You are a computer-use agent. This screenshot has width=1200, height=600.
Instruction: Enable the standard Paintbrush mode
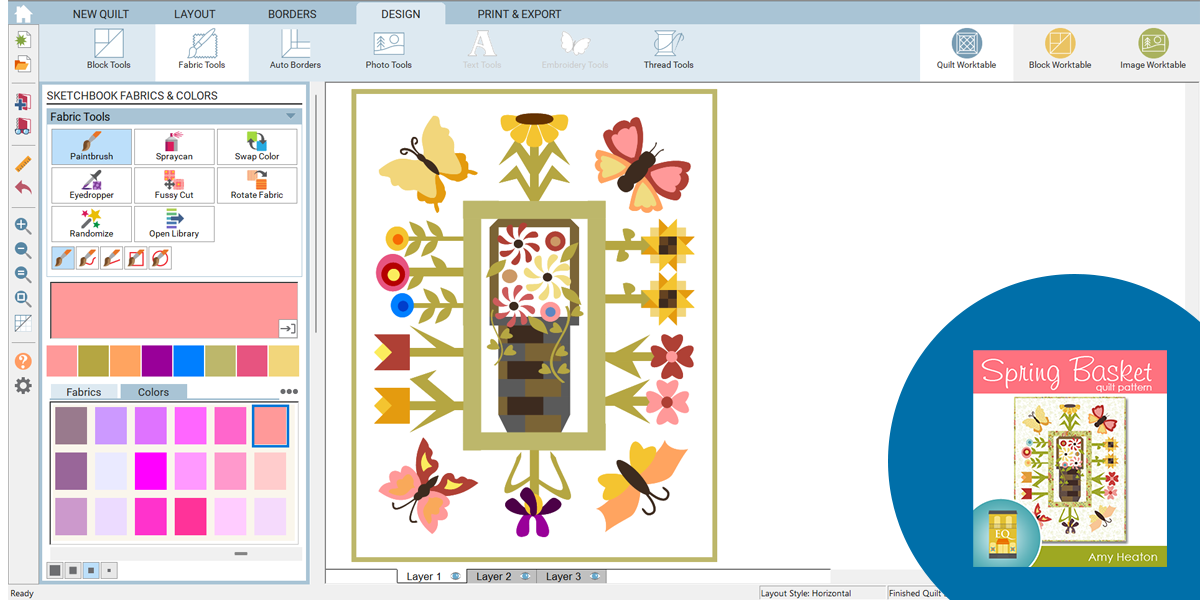[x=63, y=258]
